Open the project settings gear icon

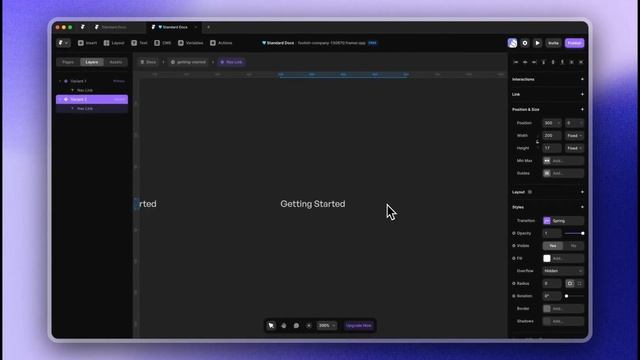525,43
